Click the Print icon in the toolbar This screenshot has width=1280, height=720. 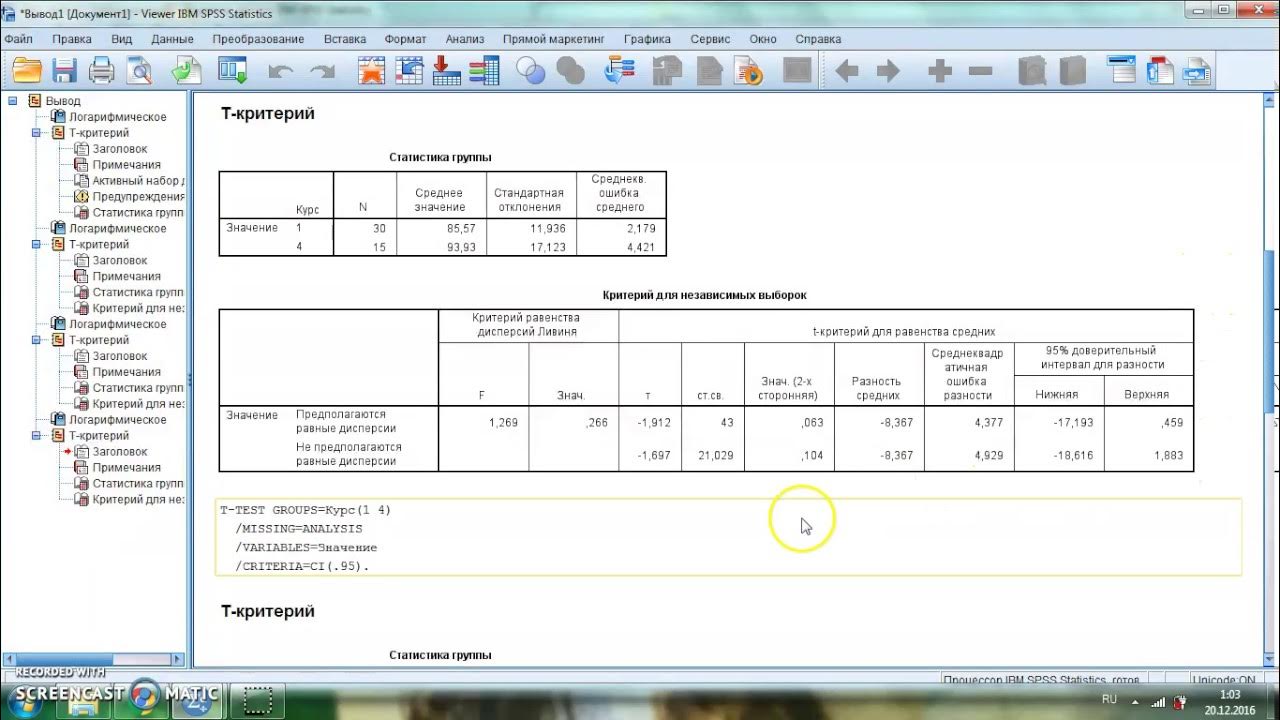pyautogui.click(x=102, y=71)
